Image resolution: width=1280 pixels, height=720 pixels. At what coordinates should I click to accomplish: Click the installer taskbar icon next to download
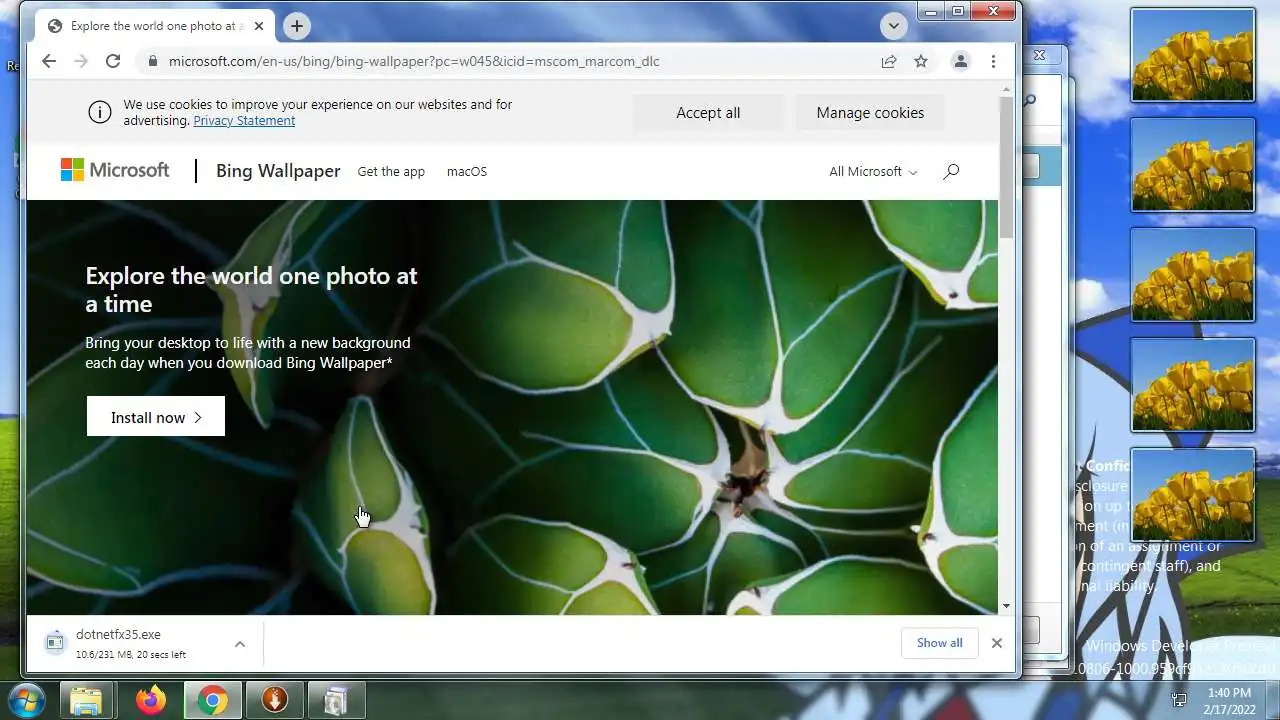click(335, 701)
